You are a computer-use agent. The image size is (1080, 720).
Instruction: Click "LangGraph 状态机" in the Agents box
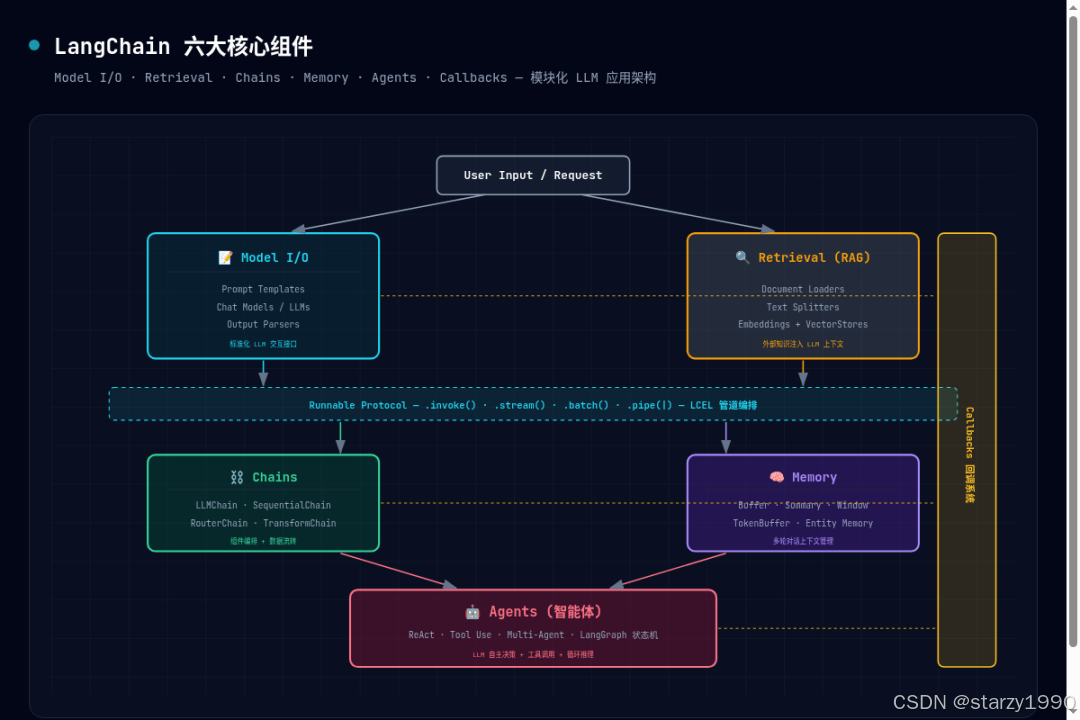tap(619, 635)
